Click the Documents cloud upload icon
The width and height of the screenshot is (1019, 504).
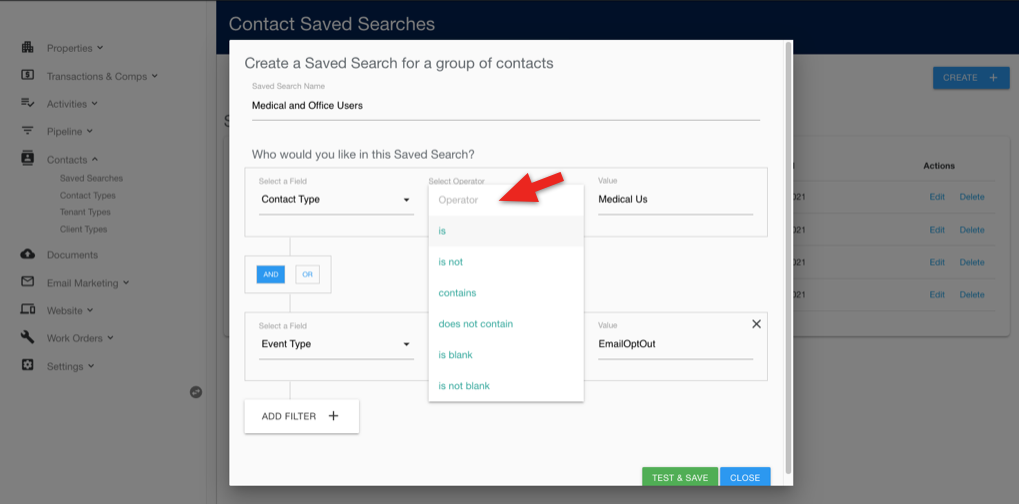tap(27, 254)
